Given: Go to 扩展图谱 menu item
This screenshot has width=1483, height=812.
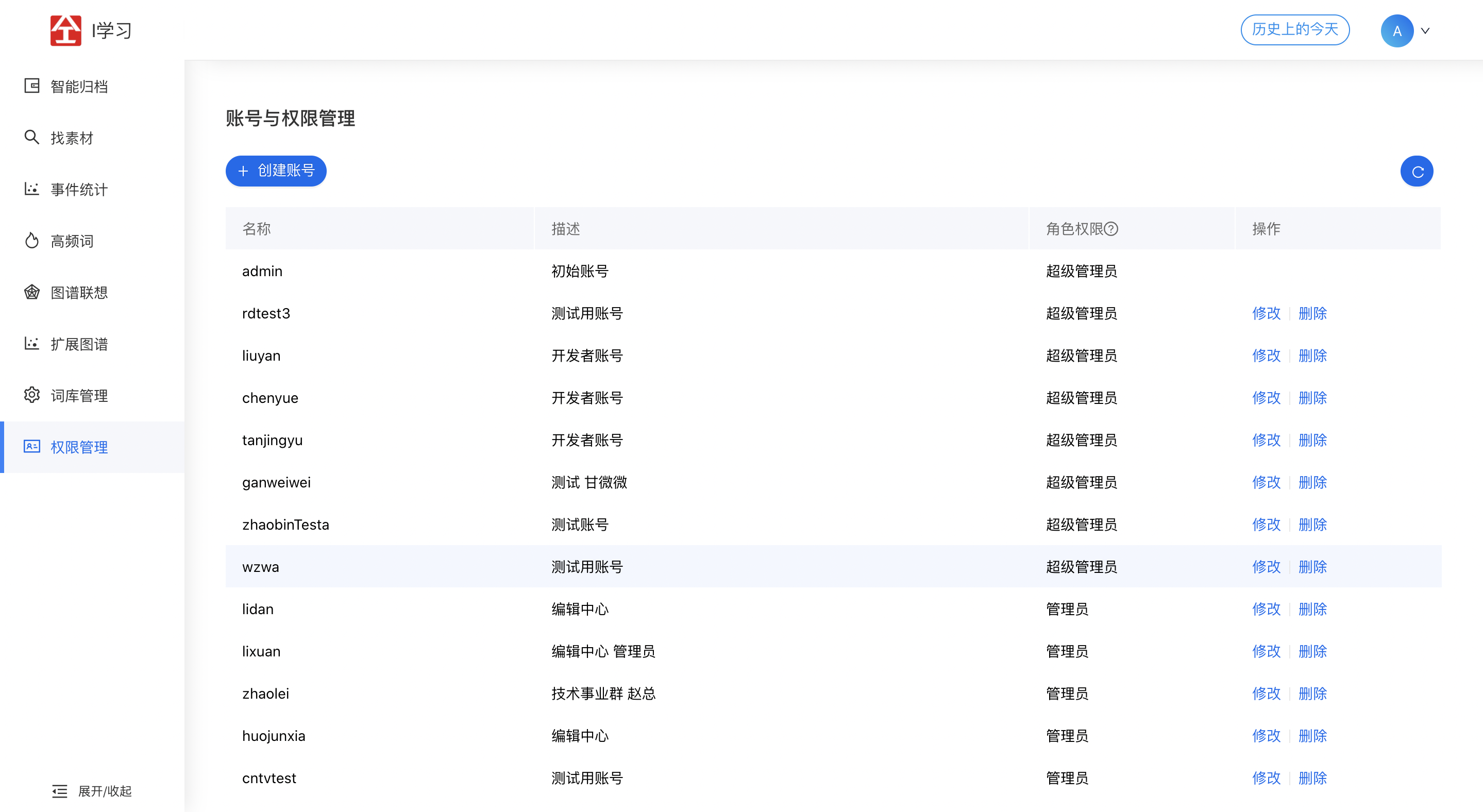Looking at the screenshot, I should click(x=79, y=344).
